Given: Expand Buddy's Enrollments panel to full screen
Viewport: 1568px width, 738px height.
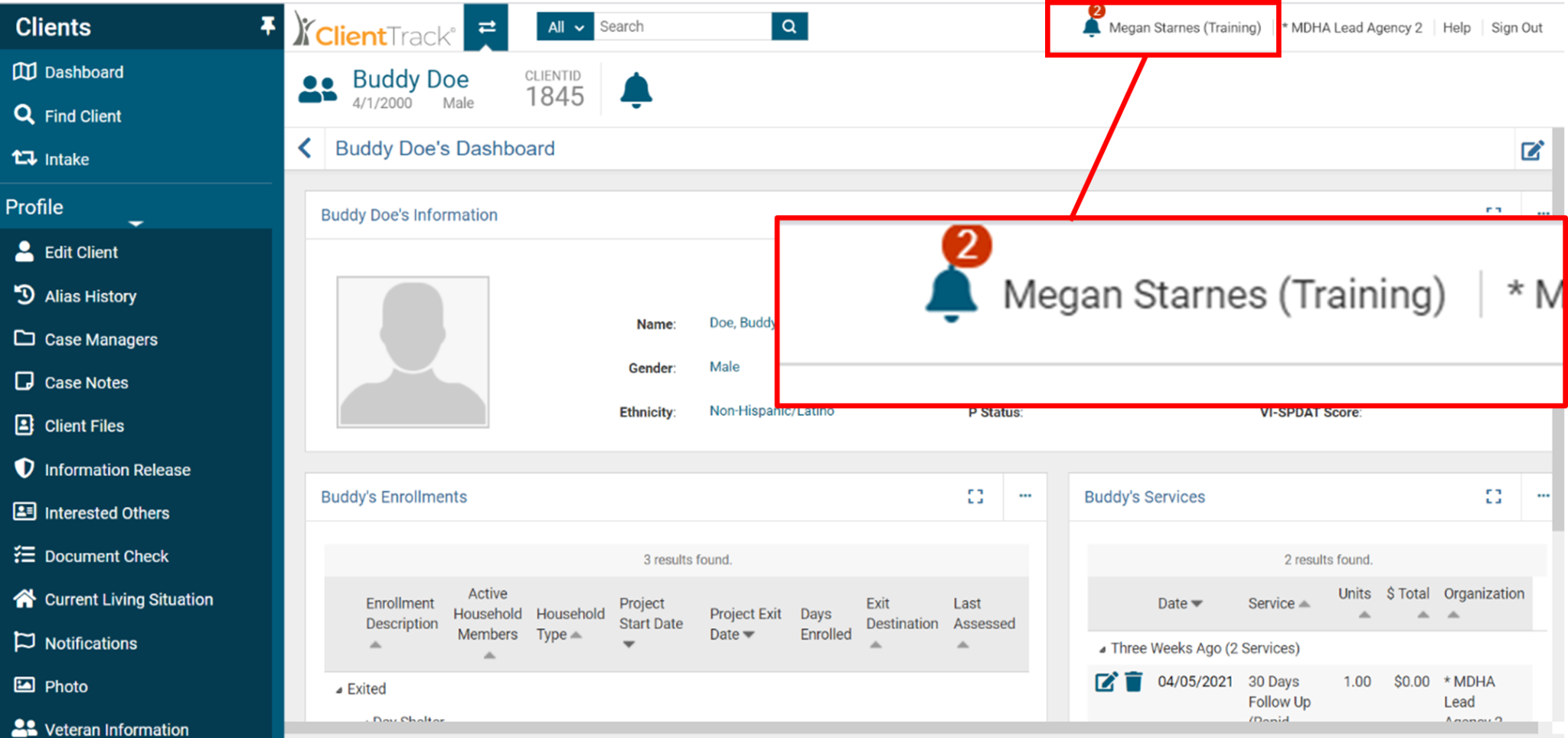Looking at the screenshot, I should coord(975,497).
